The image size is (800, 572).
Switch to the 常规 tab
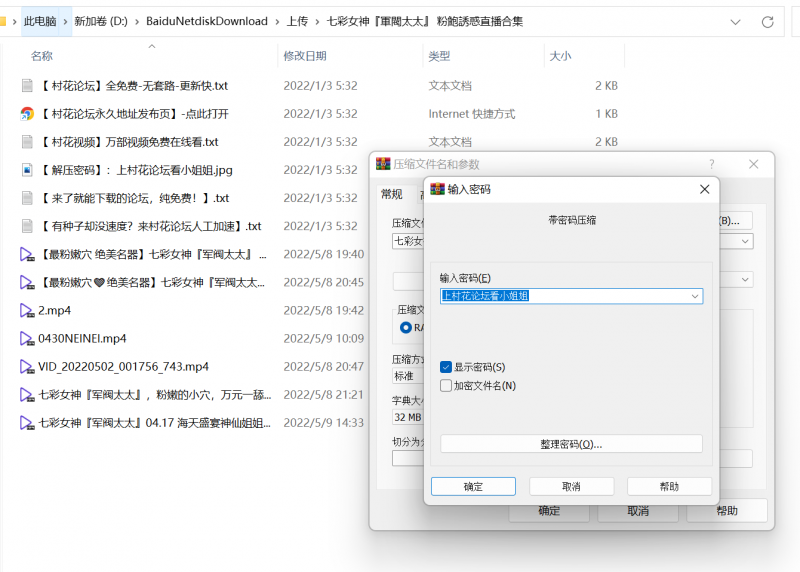(391, 194)
